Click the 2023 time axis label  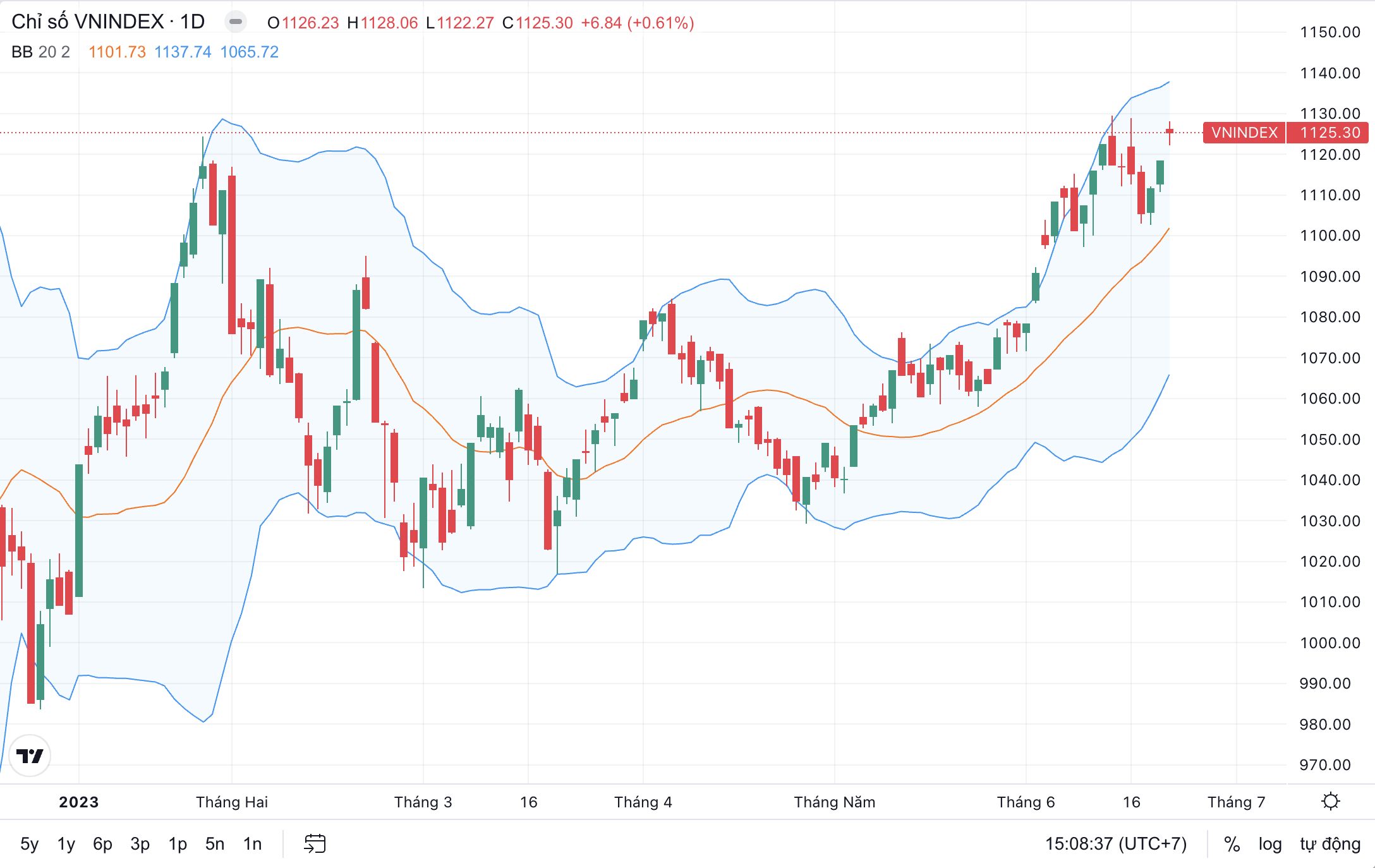coord(79,802)
